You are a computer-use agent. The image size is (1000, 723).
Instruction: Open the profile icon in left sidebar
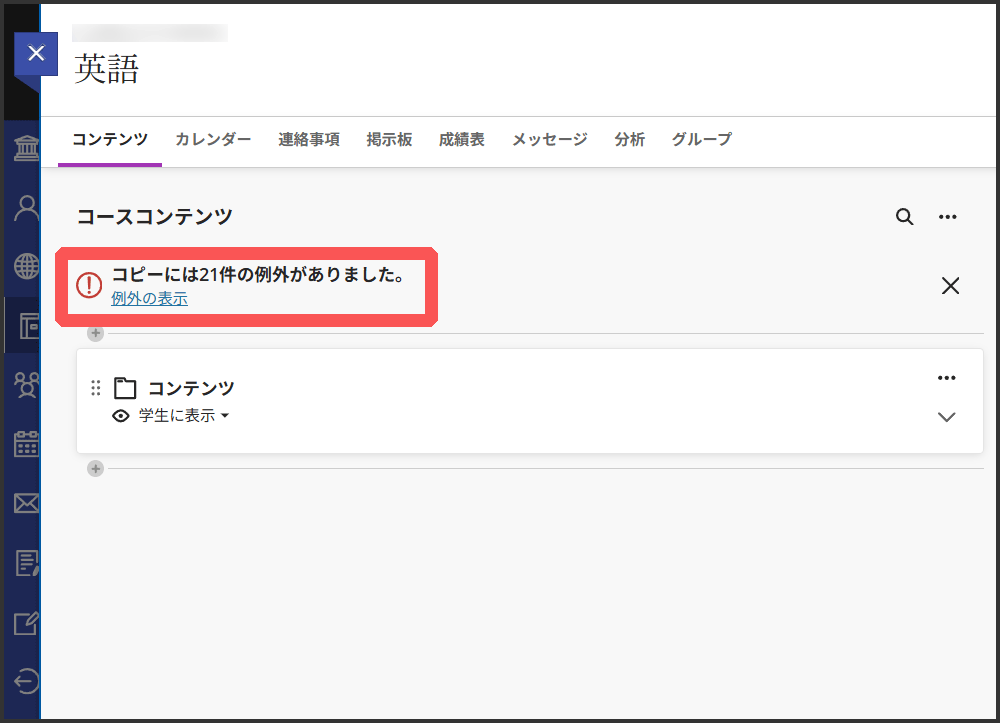pos(25,208)
